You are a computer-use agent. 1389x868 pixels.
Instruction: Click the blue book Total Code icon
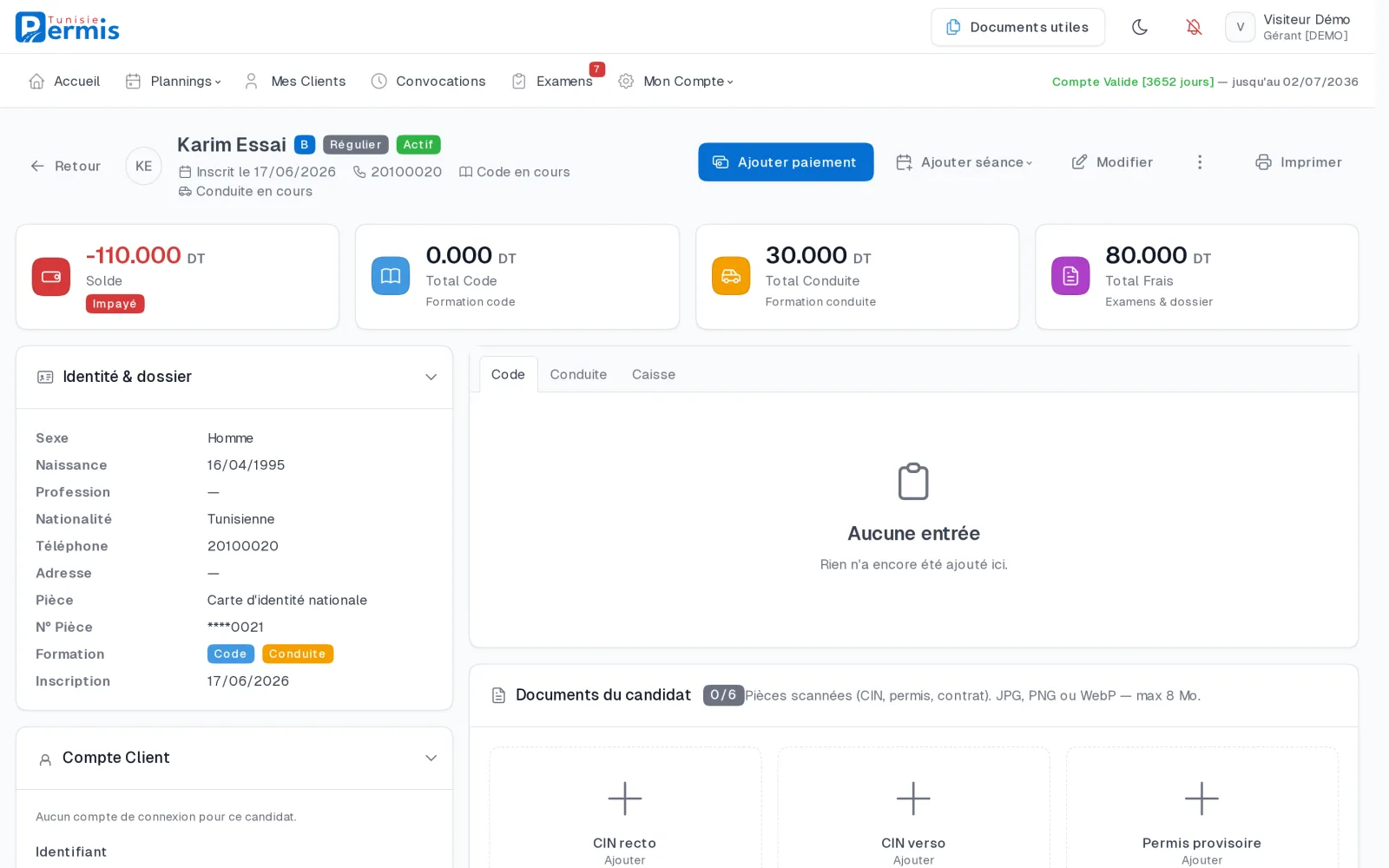click(x=391, y=276)
